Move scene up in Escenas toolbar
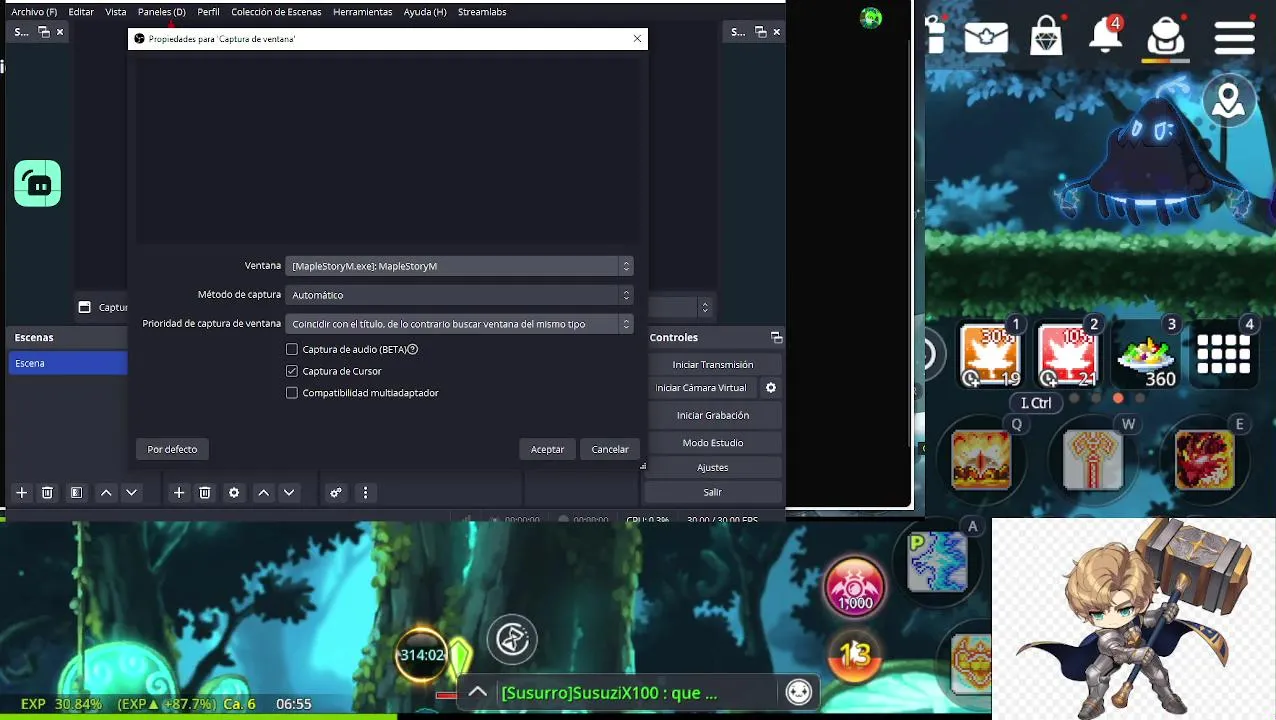Screen dimensions: 1276x720 pos(106,493)
